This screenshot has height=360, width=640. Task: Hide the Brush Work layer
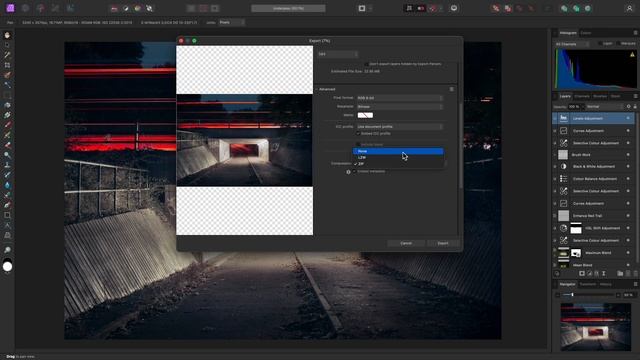[x=628, y=155]
